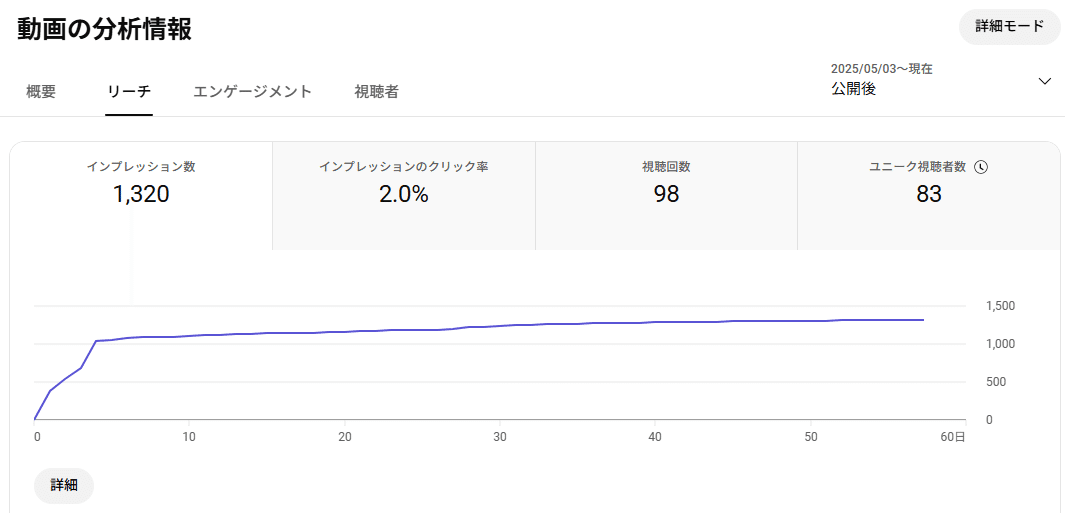This screenshot has height=513, width=1065.
Task: Click the chart line start at day 0
Action: pyautogui.click(x=35, y=419)
